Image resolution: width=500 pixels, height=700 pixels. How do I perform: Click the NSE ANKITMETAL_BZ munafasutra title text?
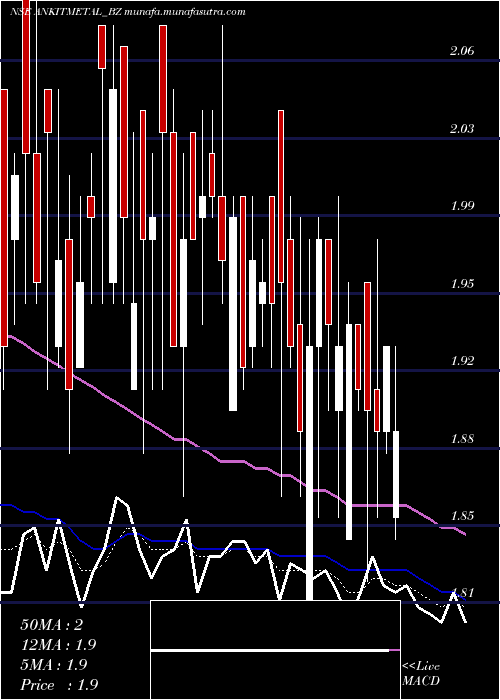[x=128, y=12]
